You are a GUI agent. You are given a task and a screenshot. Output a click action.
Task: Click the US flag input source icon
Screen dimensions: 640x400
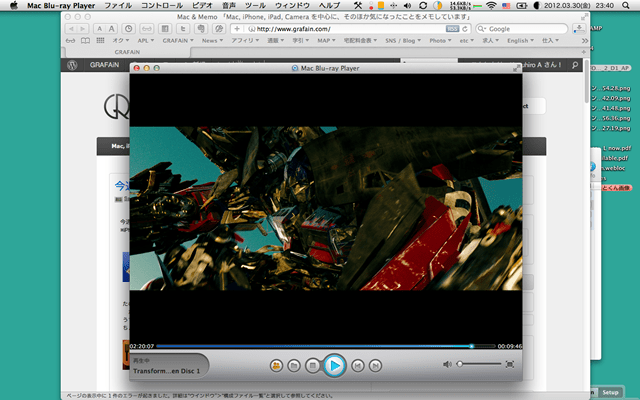point(507,6)
